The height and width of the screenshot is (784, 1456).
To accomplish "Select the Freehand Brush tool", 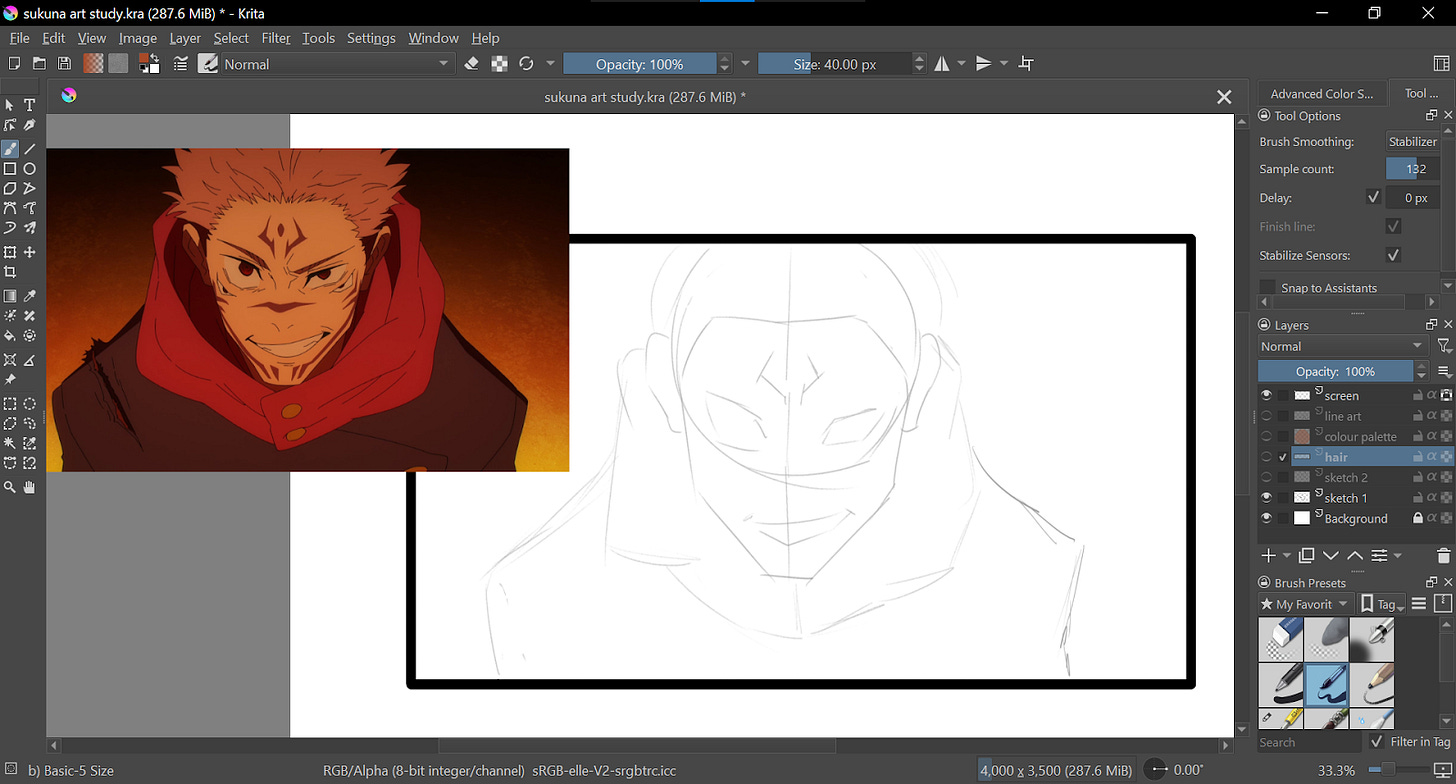I will (x=10, y=149).
